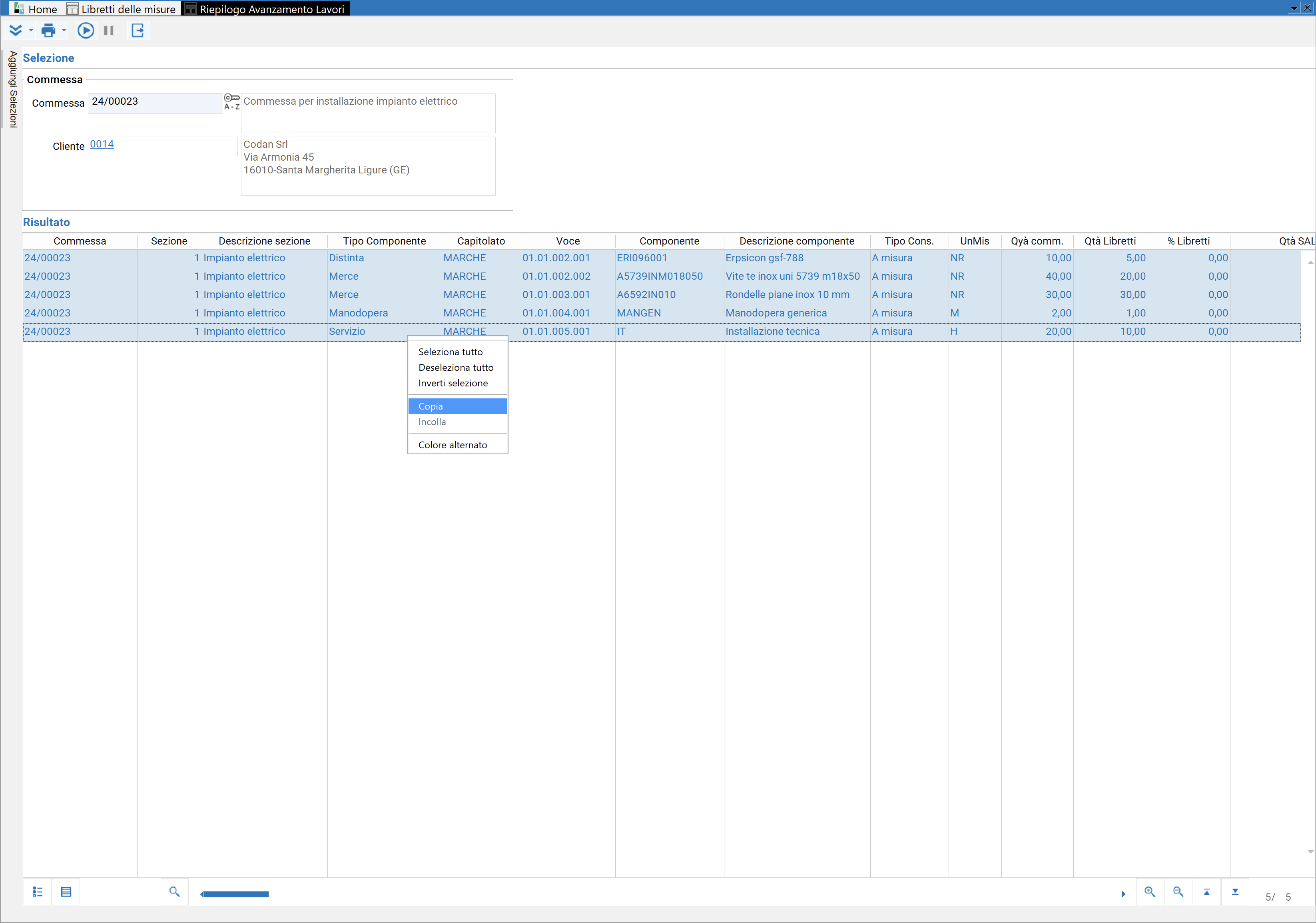Sort by the Voce column header
This screenshot has height=923, width=1316.
pyautogui.click(x=568, y=241)
